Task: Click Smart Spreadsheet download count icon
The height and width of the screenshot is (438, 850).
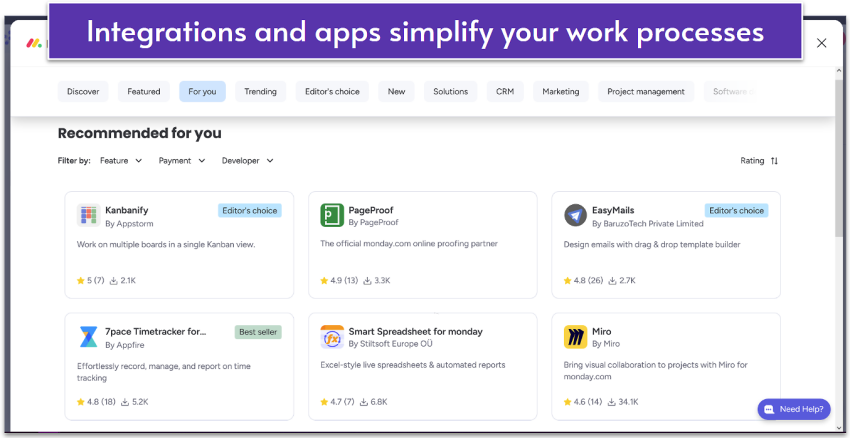Action: point(363,402)
